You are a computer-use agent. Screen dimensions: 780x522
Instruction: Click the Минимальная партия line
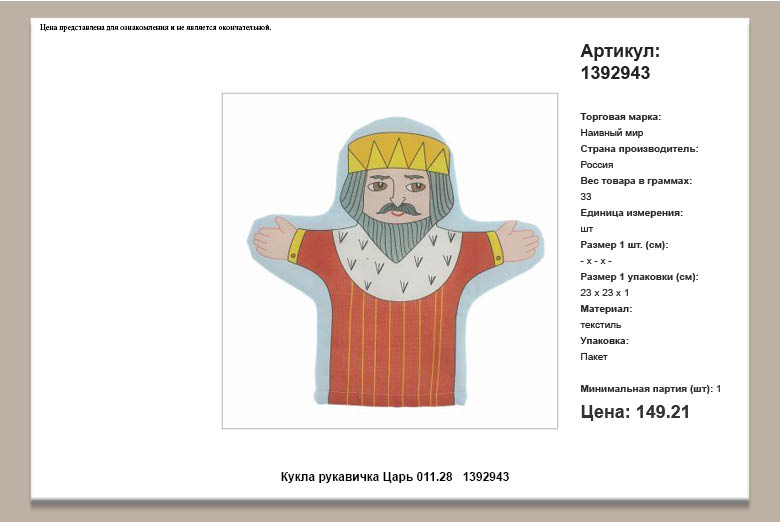pyautogui.click(x=650, y=388)
